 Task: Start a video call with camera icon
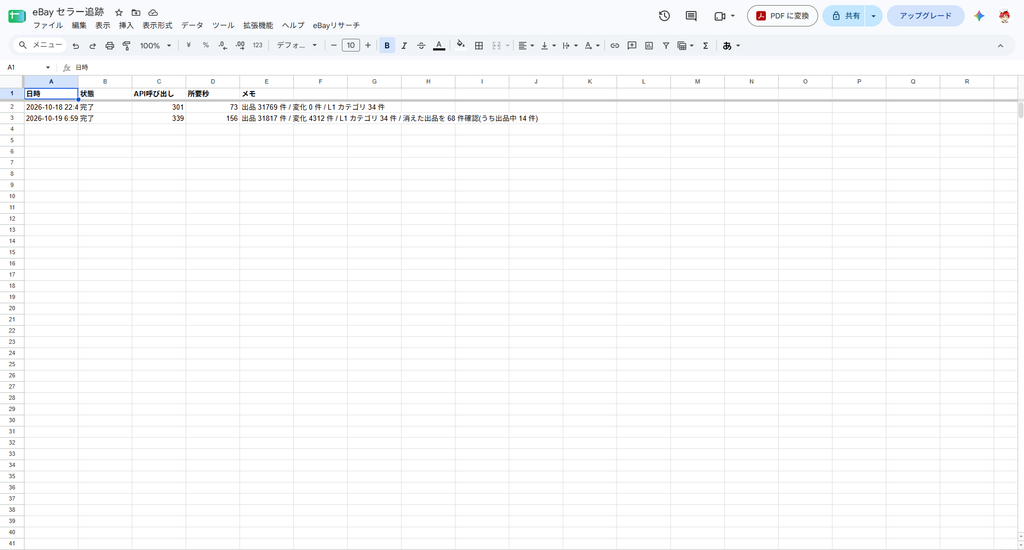coord(720,16)
